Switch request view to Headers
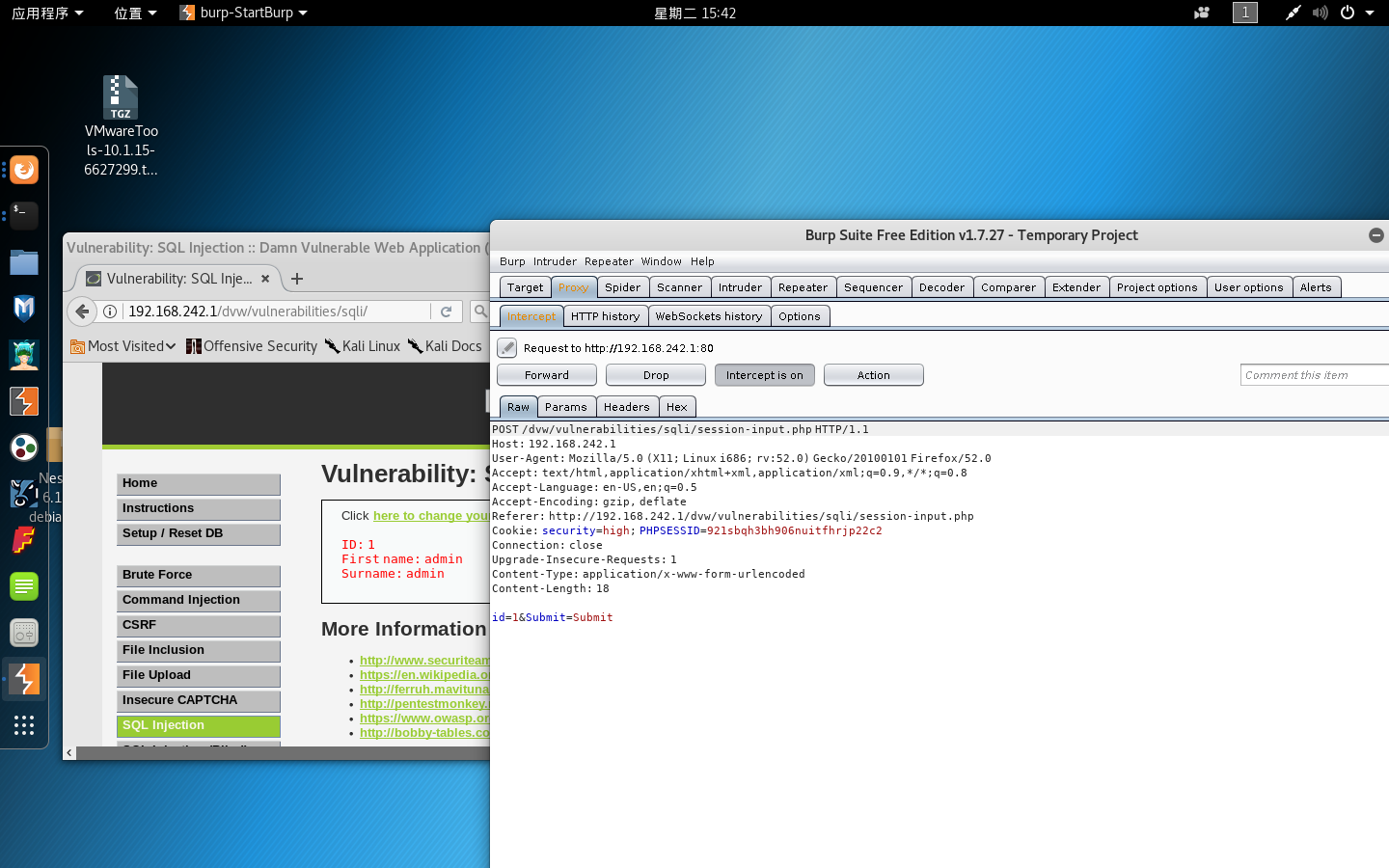Viewport: 1389px width, 868px height. pos(627,407)
